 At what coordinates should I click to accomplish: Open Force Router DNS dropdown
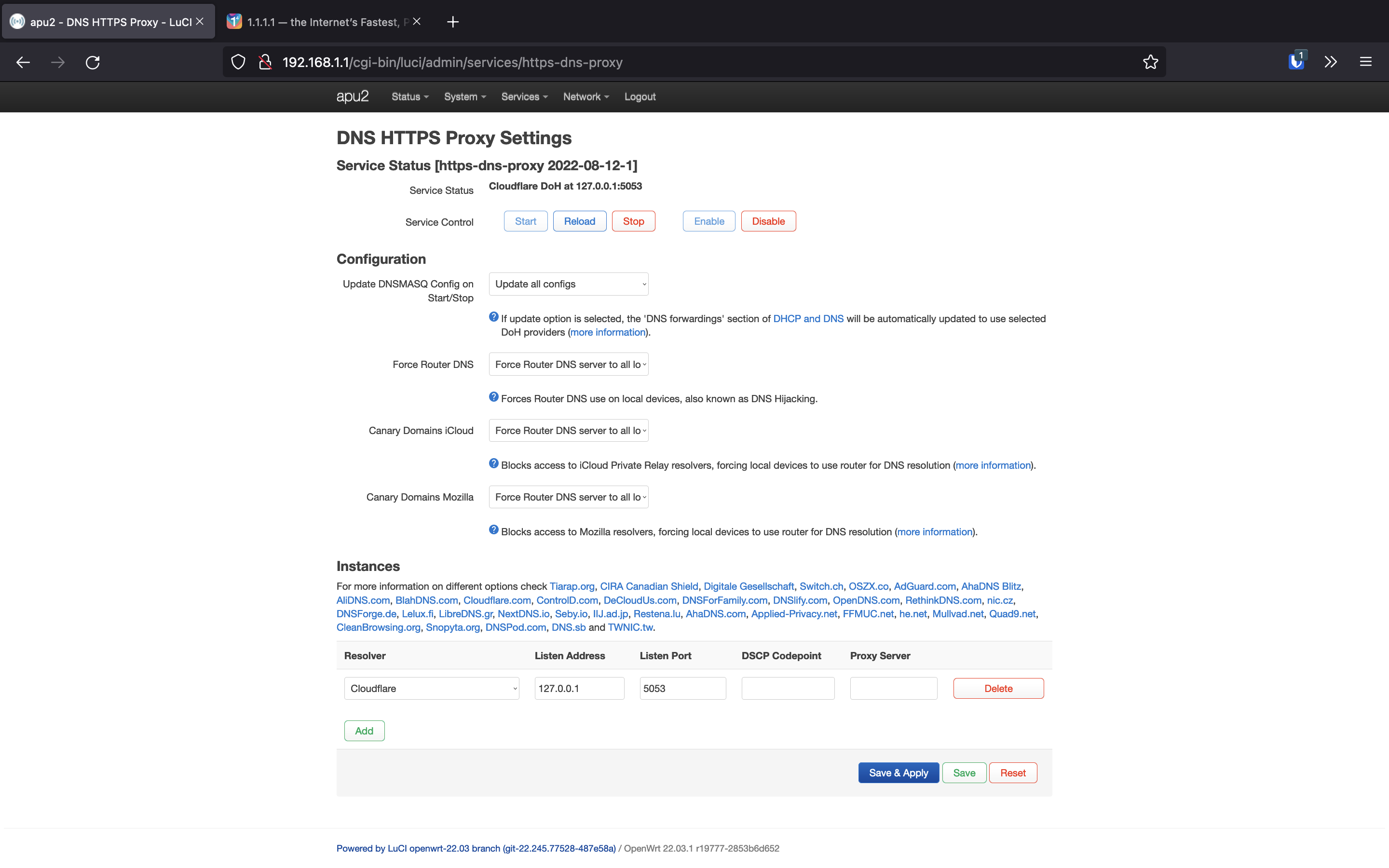point(569,364)
